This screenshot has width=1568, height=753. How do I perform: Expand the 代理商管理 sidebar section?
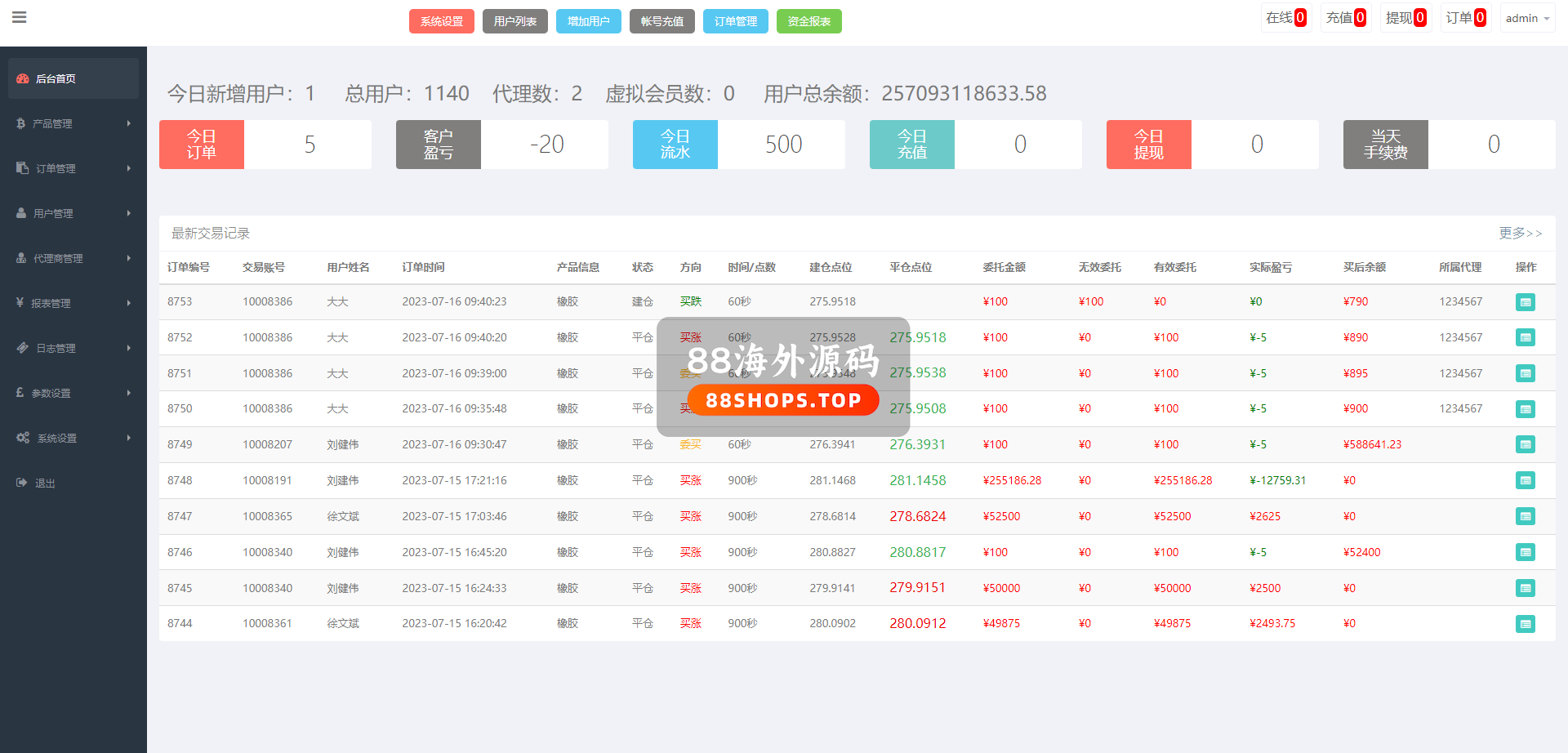click(128, 258)
